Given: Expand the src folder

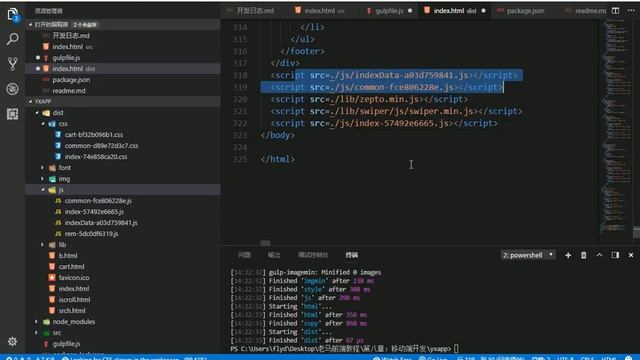Looking at the screenshot, I should click(37, 333).
